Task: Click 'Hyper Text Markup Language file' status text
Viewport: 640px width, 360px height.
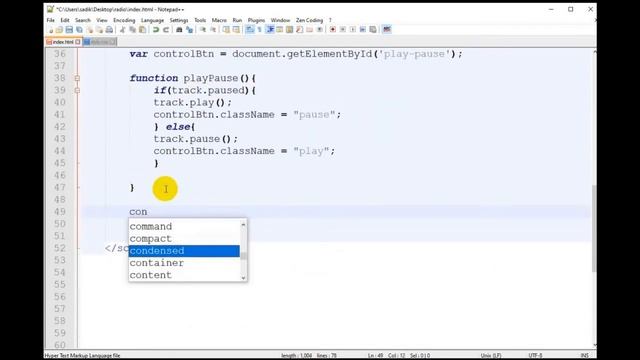Action: tap(82, 356)
